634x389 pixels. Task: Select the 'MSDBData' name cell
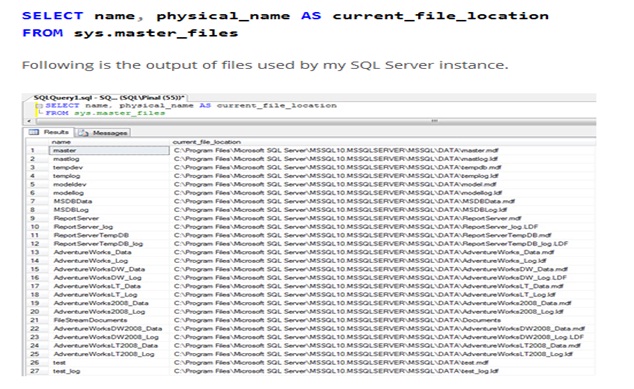pos(109,201)
